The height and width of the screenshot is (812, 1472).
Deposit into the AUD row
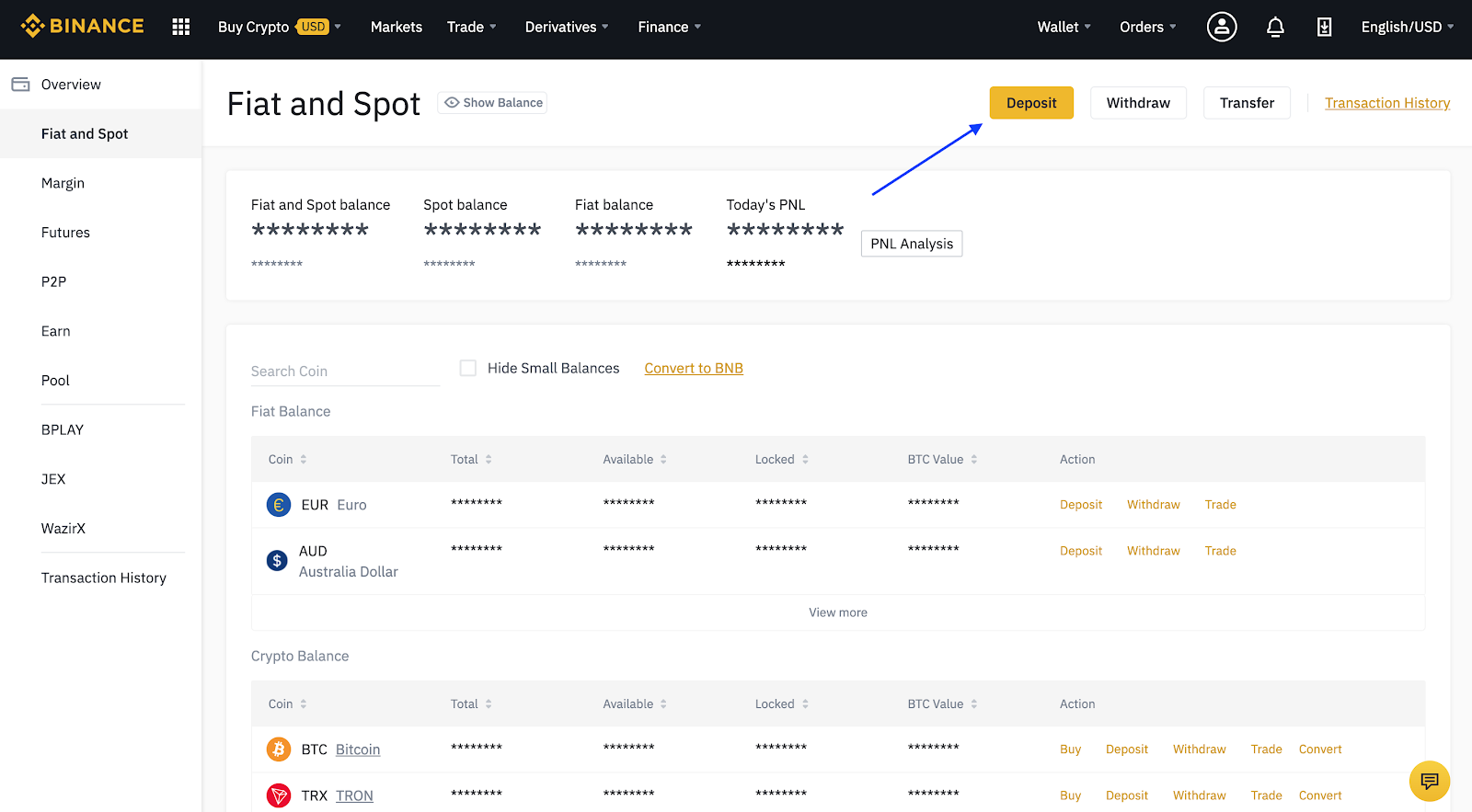pos(1081,551)
